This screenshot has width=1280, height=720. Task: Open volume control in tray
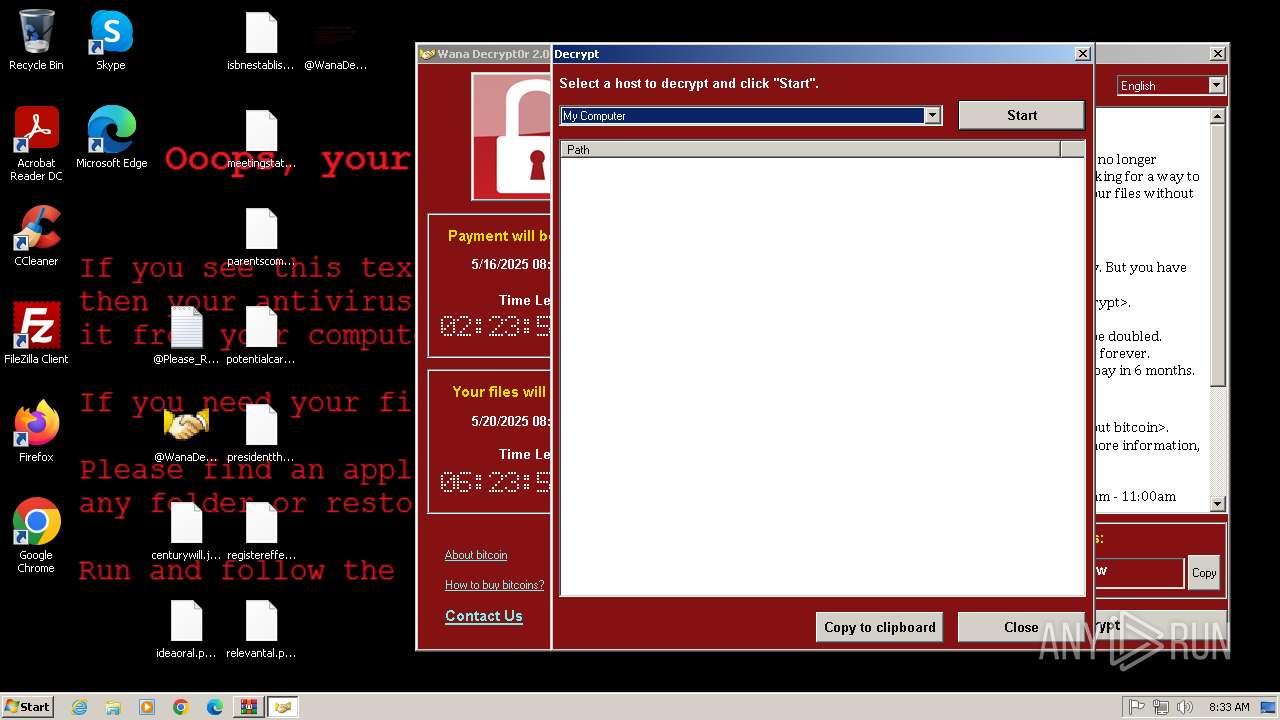click(x=1185, y=707)
